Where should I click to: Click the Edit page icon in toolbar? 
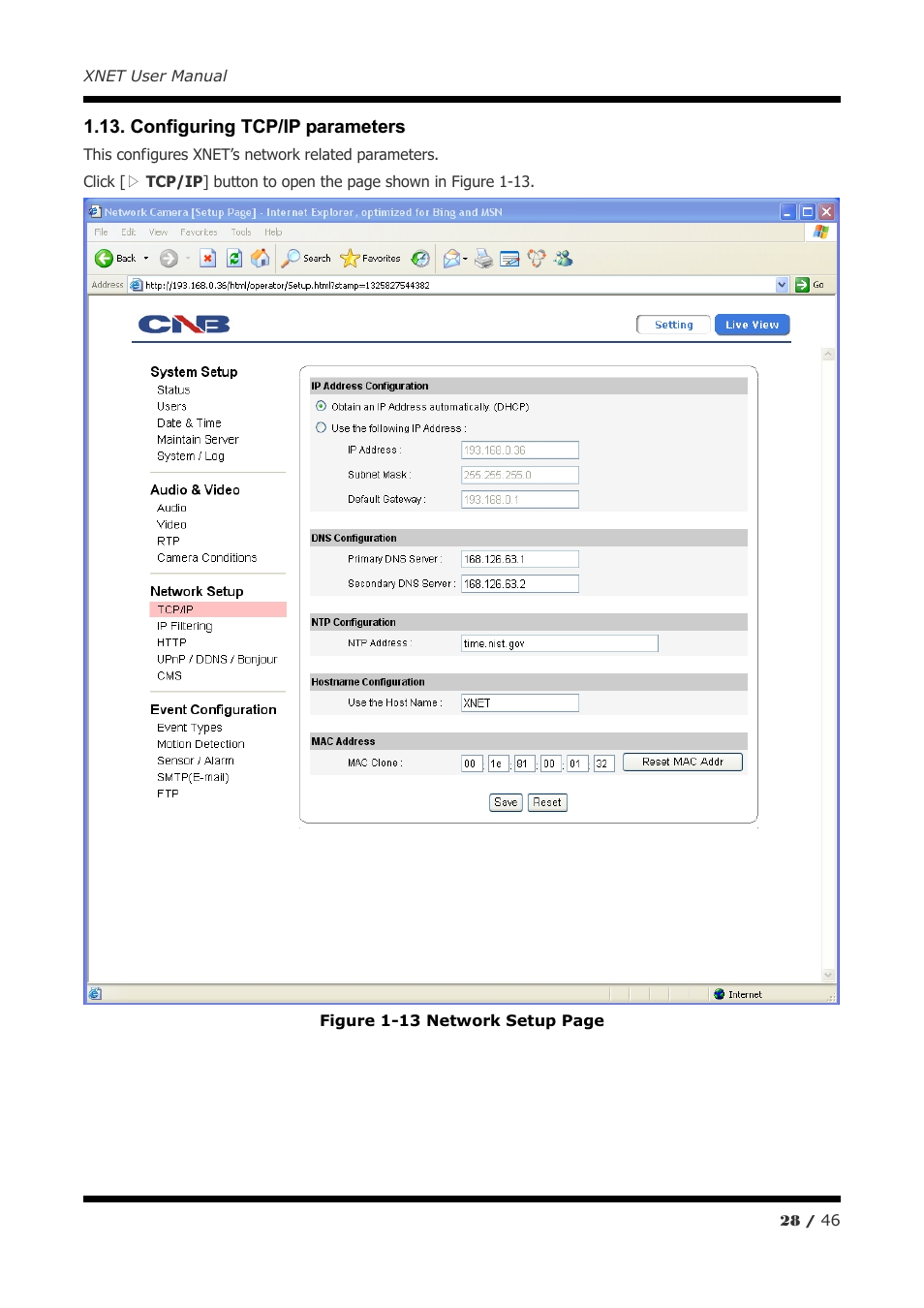point(509,259)
